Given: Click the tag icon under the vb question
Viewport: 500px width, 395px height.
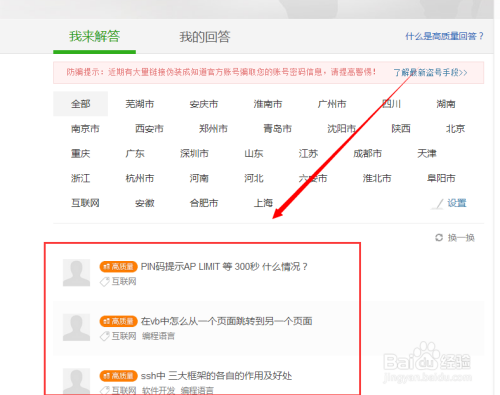Looking at the screenshot, I should coord(105,337).
